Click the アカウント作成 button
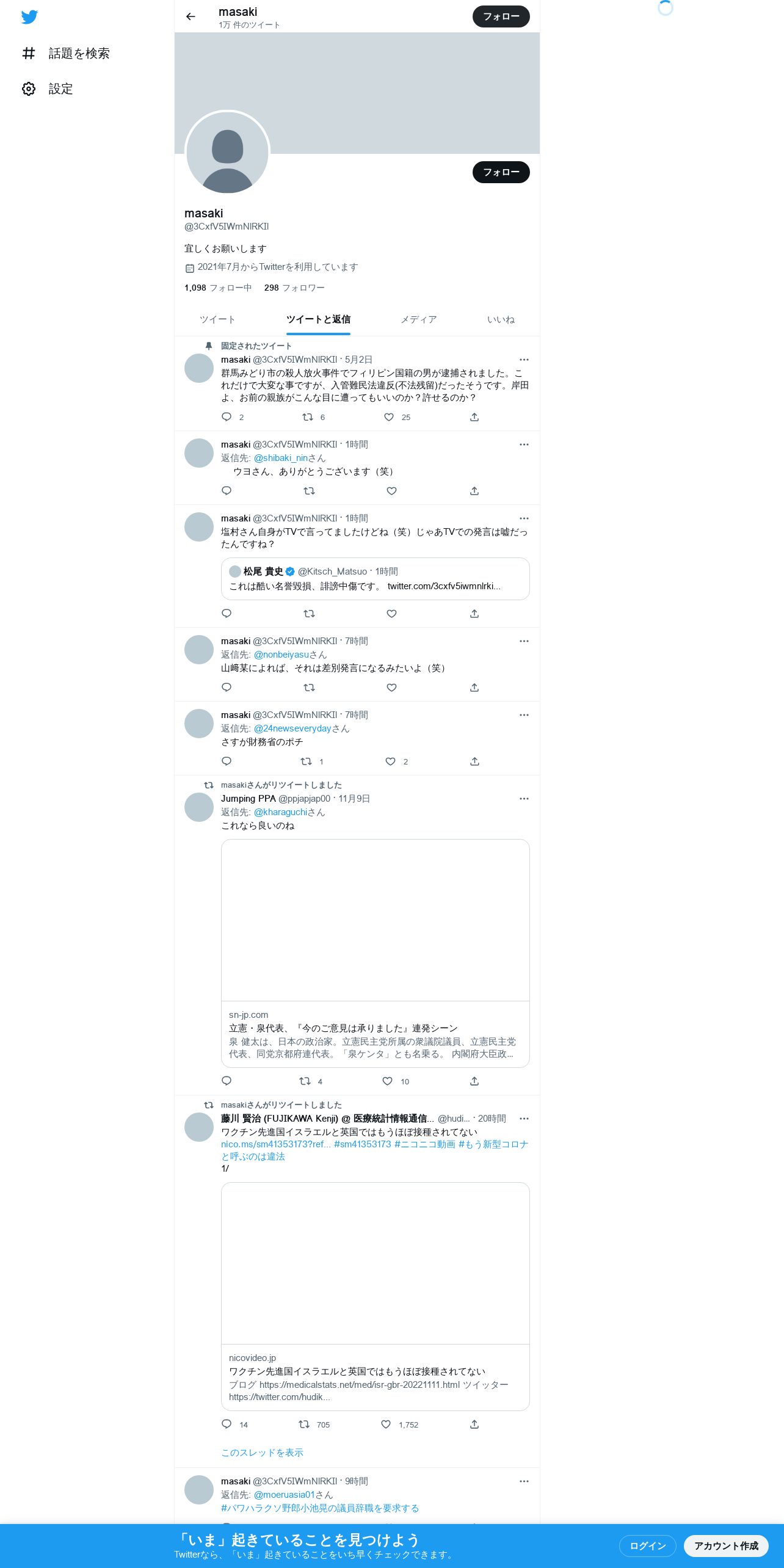Viewport: 784px width, 1568px height. pos(726,1545)
